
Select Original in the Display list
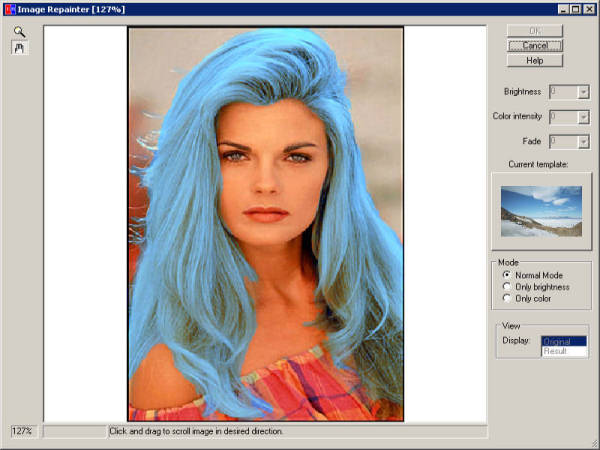pos(564,341)
